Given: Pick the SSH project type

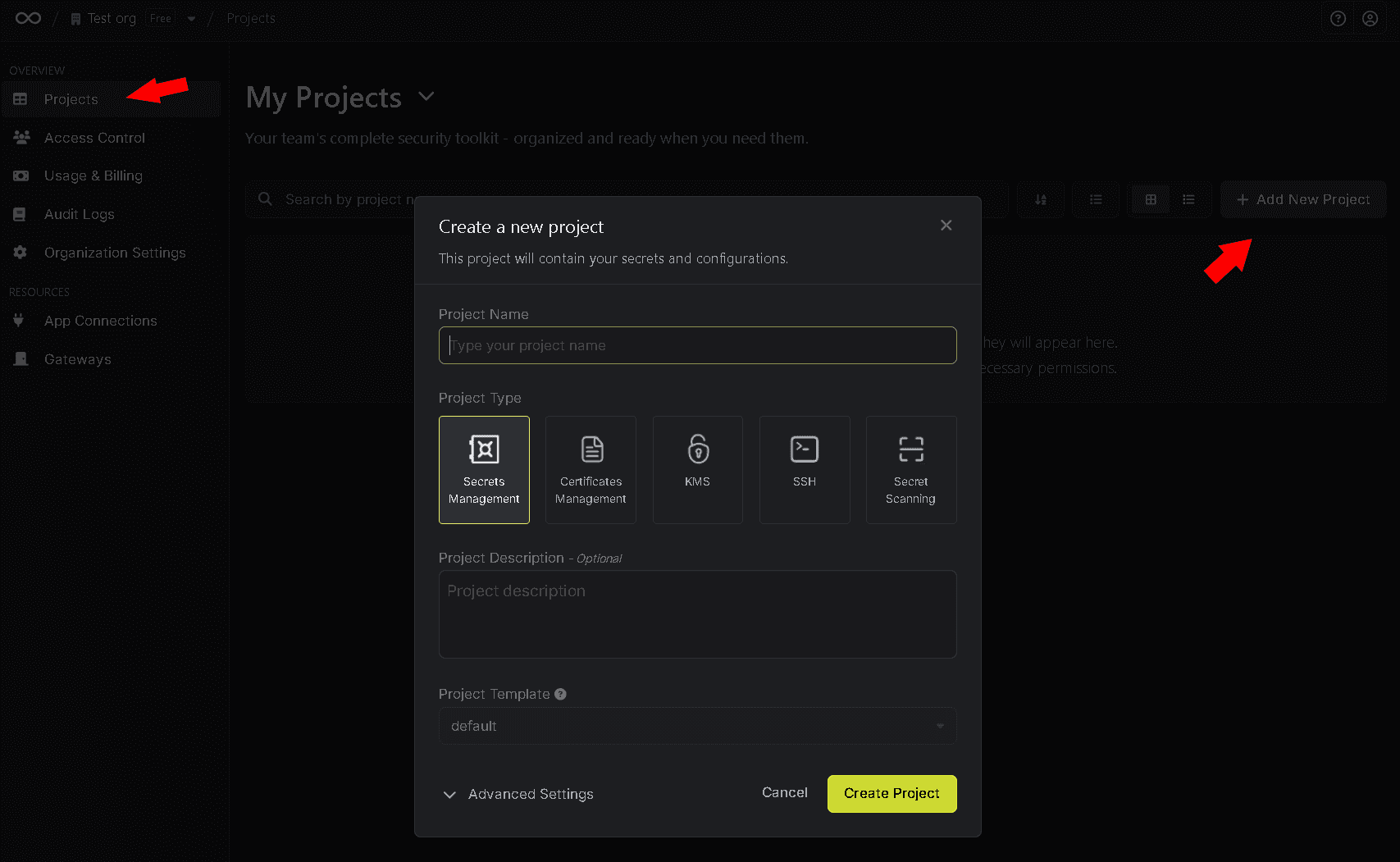Looking at the screenshot, I should click(805, 469).
